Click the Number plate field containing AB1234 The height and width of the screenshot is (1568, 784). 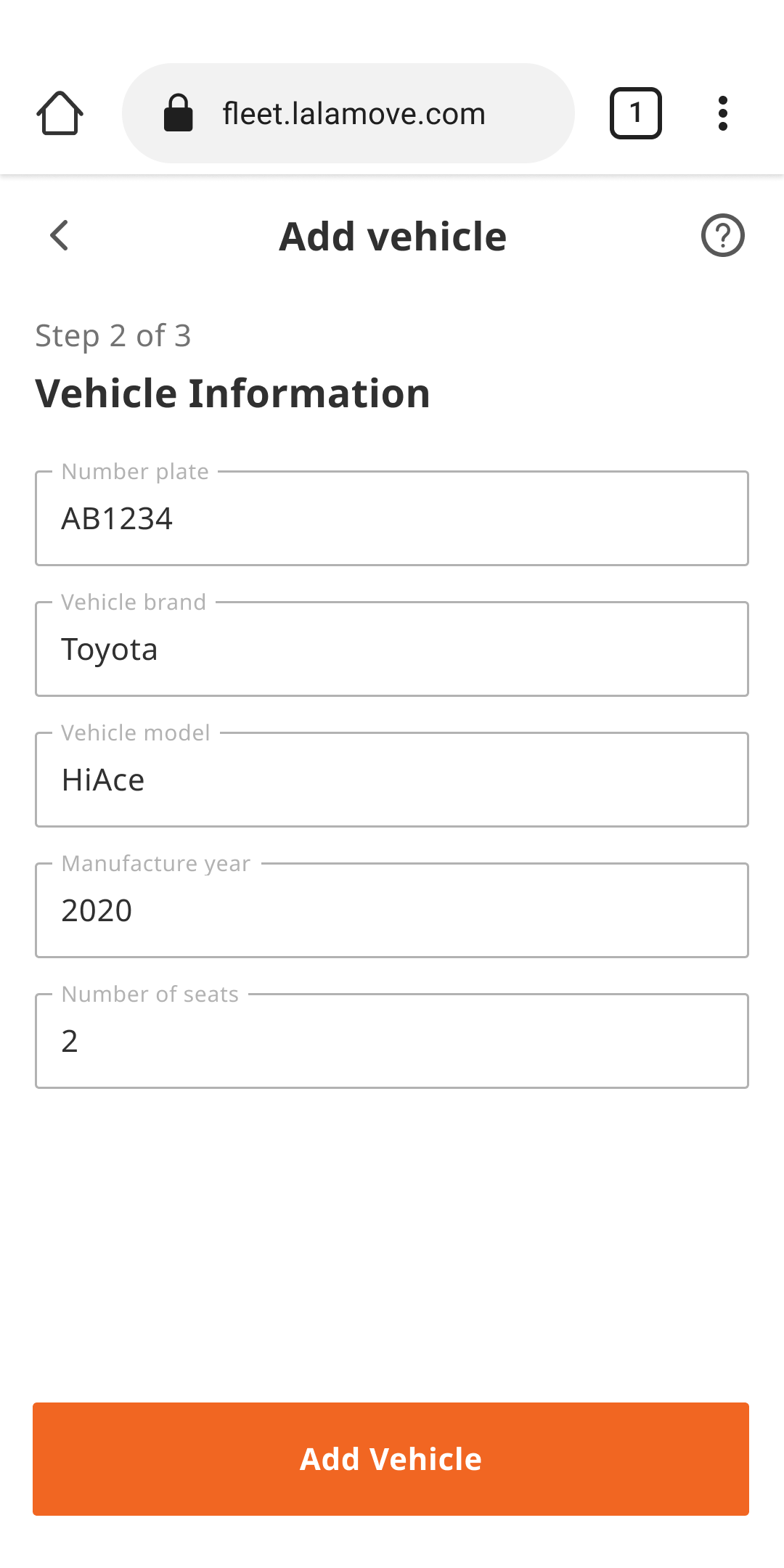(x=392, y=518)
